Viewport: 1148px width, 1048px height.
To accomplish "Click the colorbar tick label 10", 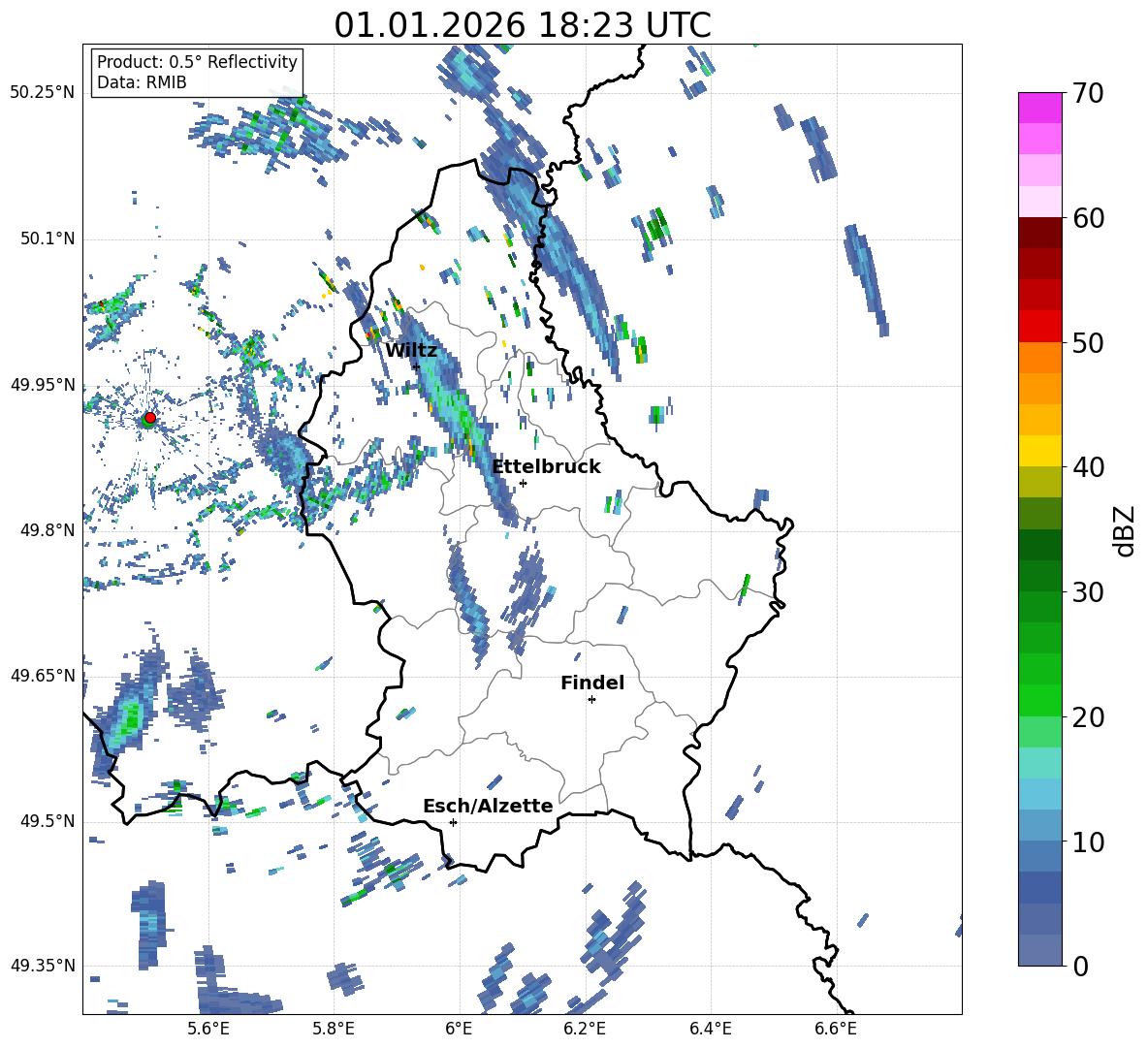I will click(x=1089, y=842).
